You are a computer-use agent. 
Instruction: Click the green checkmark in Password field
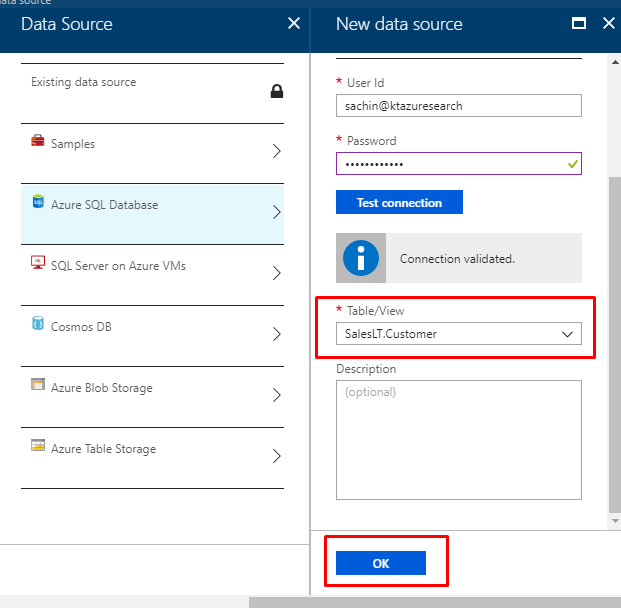(x=572, y=164)
